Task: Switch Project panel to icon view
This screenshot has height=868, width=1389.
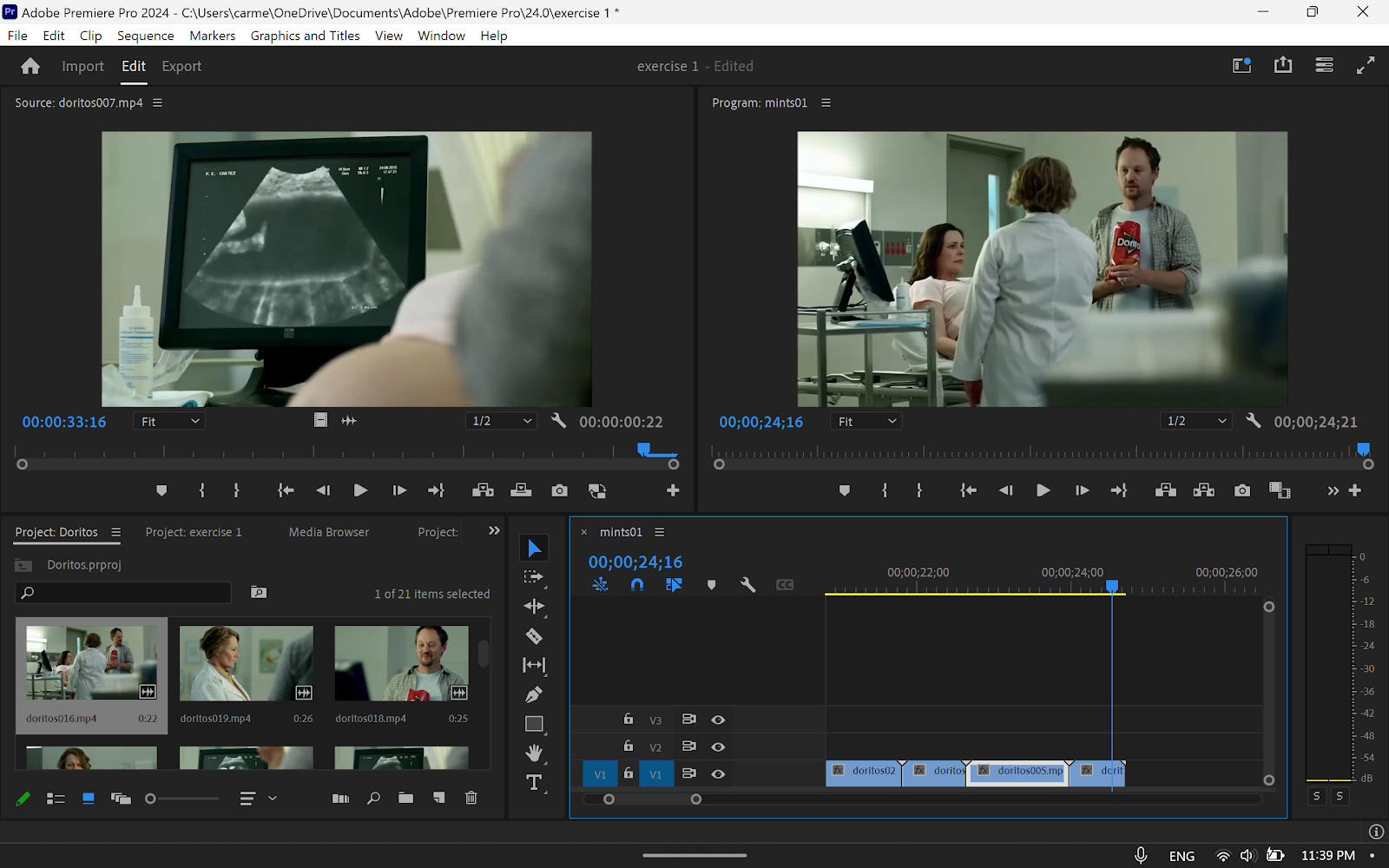Action: point(88,798)
